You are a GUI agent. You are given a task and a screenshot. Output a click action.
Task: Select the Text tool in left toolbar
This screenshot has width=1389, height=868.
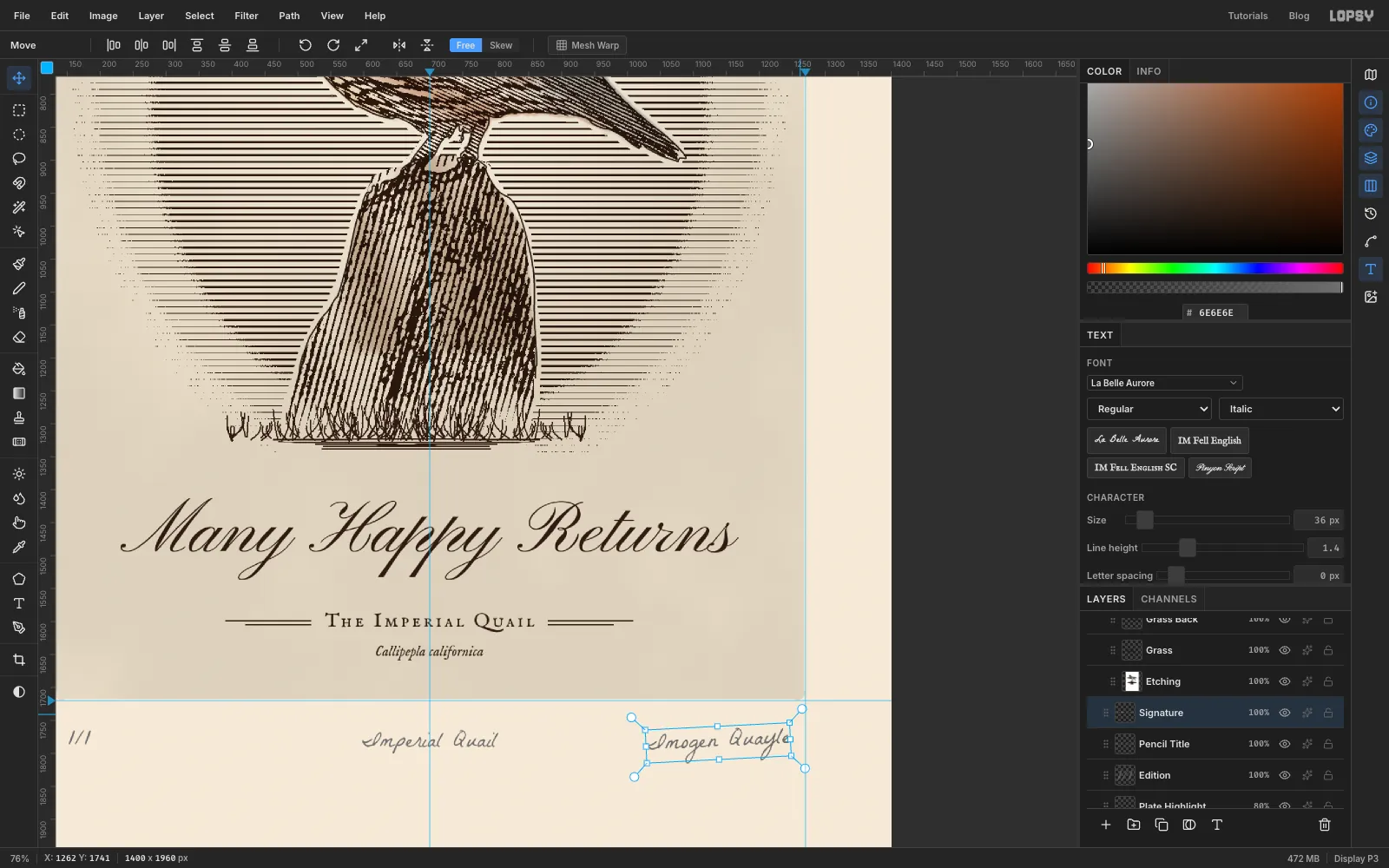tap(19, 603)
